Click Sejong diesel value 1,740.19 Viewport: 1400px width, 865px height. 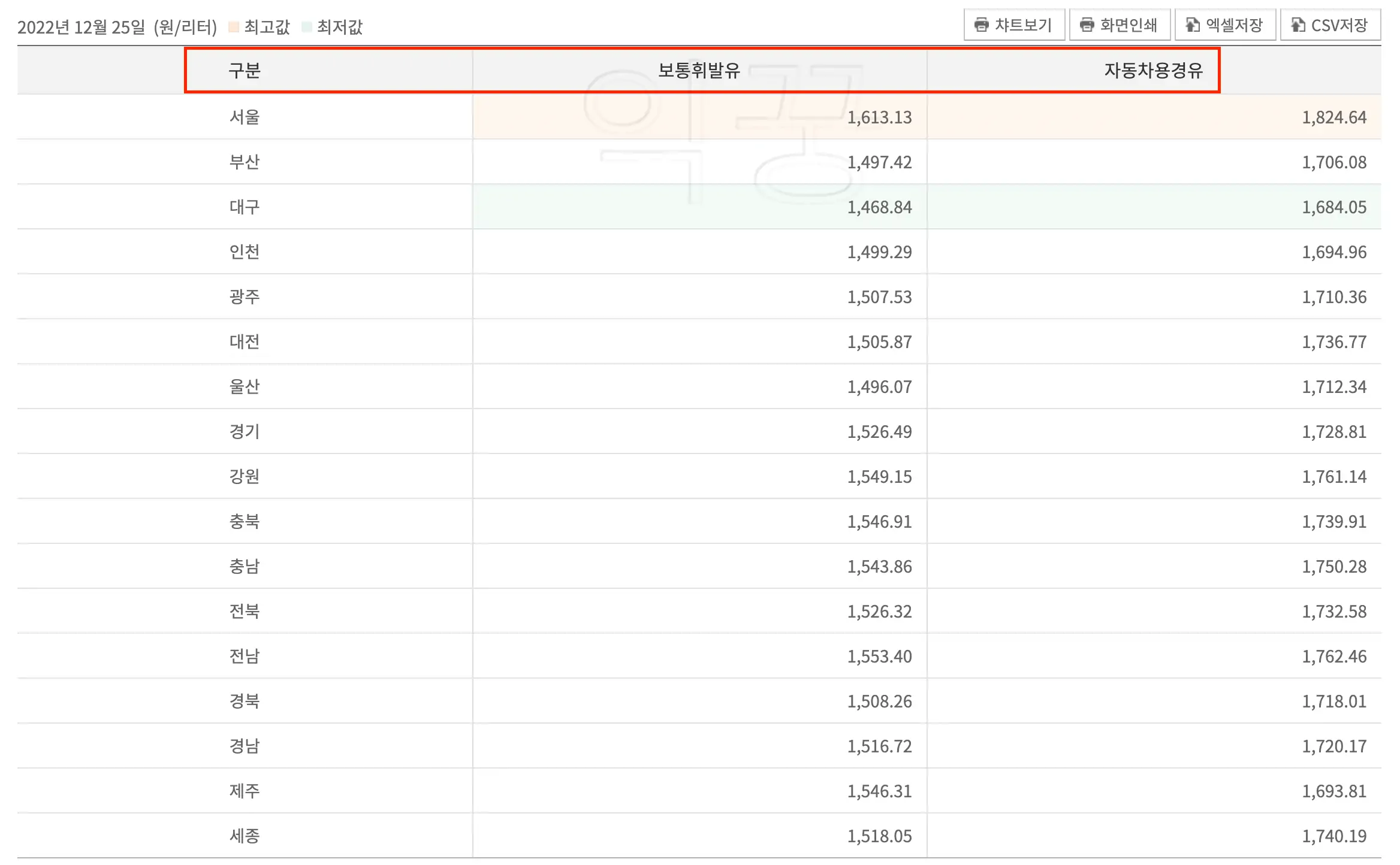pyautogui.click(x=1333, y=836)
